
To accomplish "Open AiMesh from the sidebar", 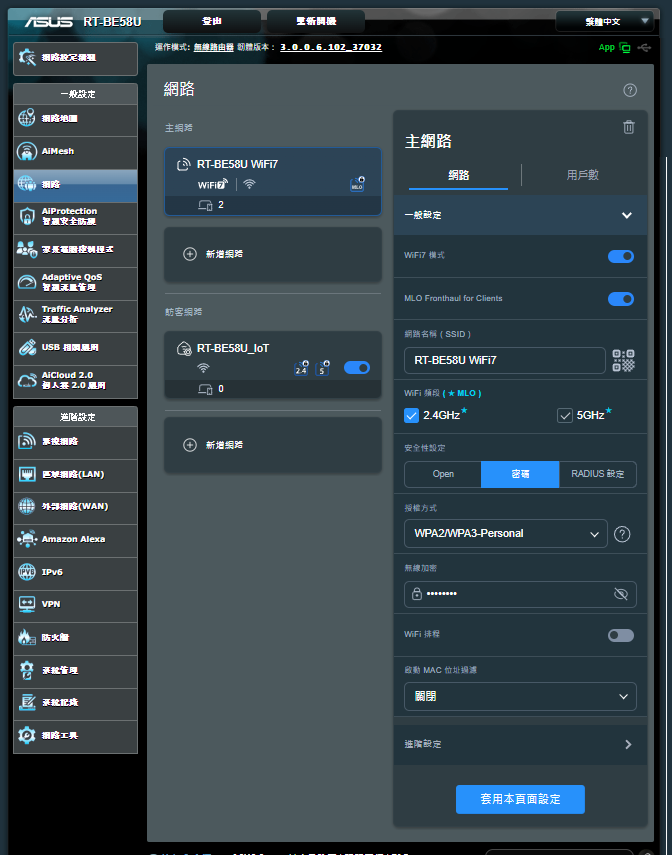I will [75, 152].
